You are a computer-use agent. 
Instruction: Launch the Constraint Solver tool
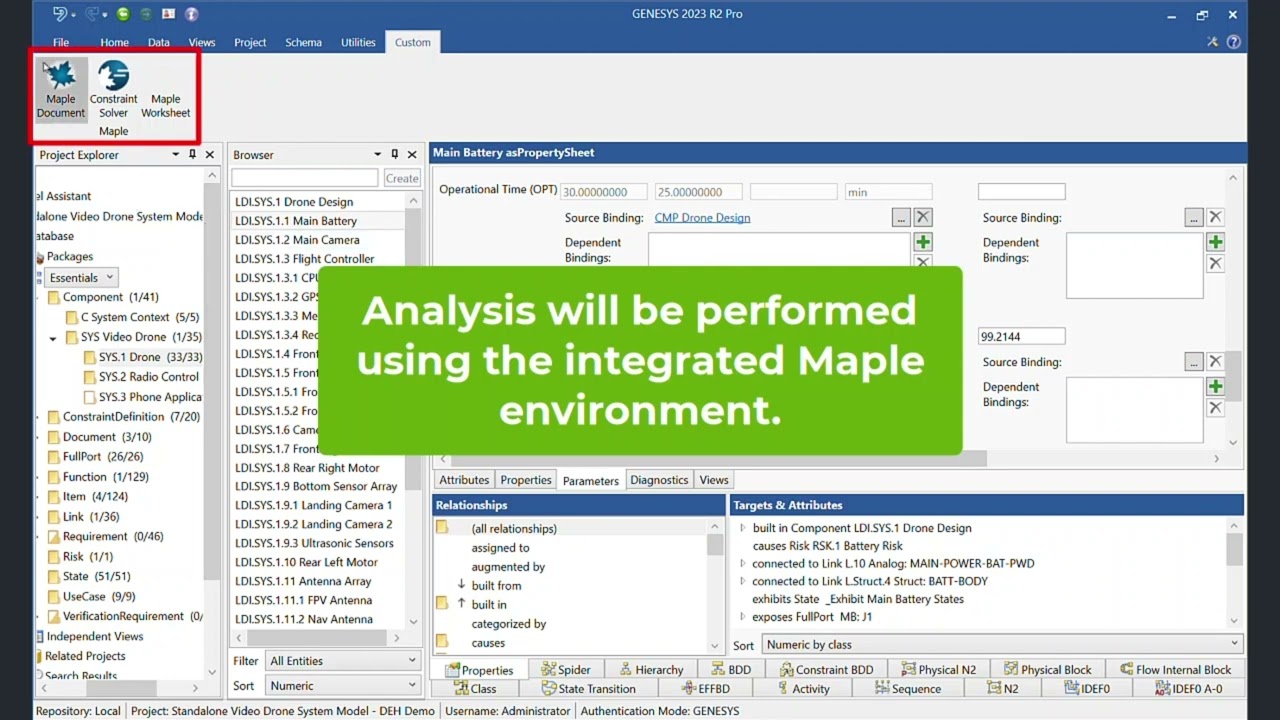click(114, 89)
